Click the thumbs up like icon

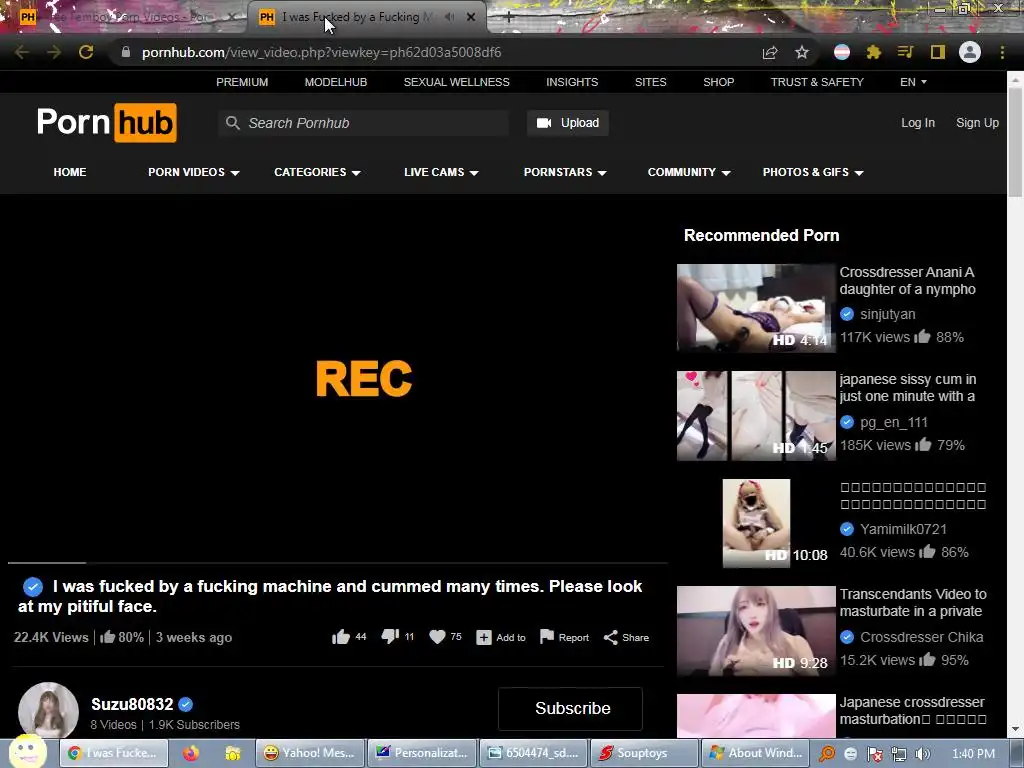pos(340,637)
